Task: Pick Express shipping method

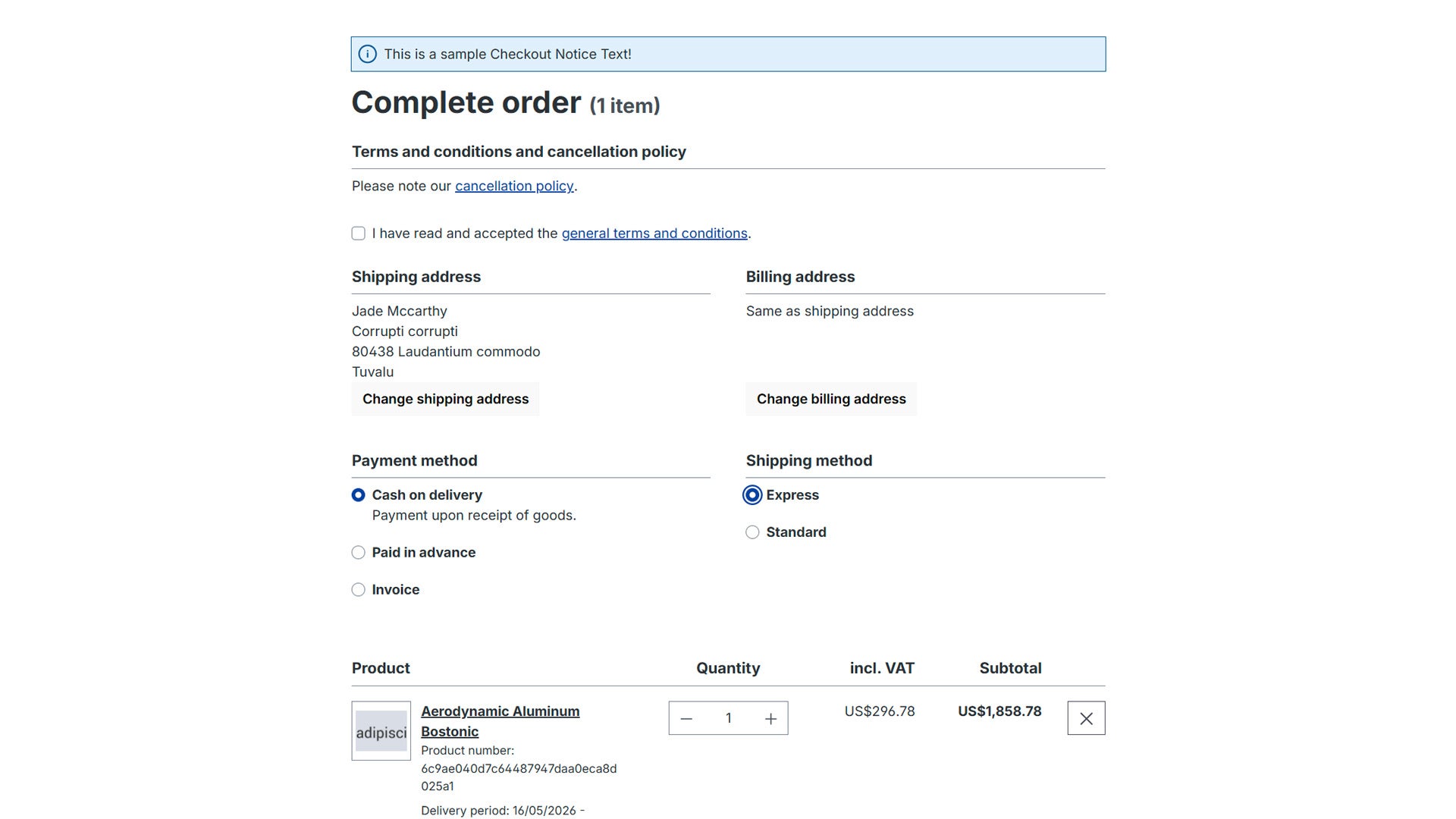Action: pos(752,495)
